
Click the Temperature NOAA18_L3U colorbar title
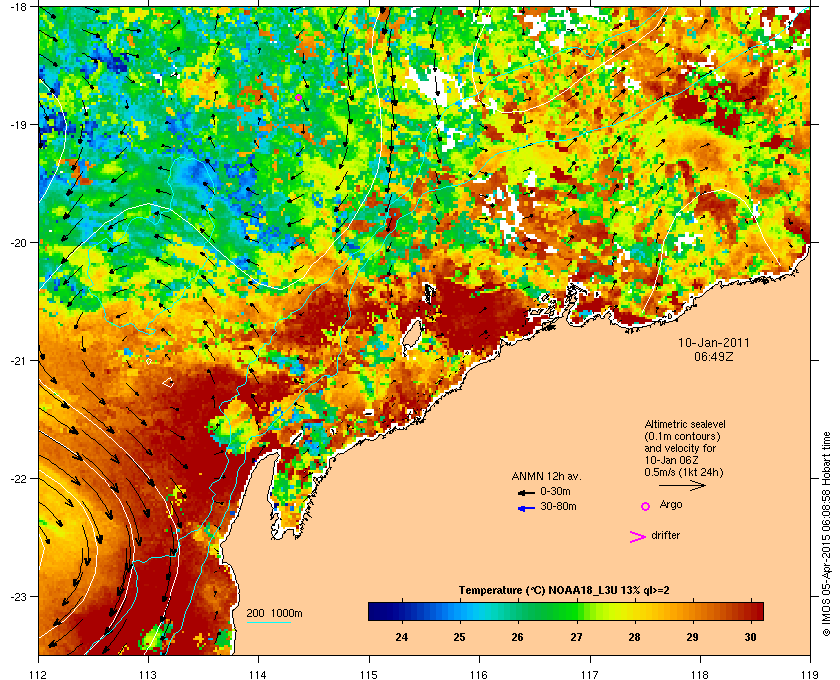pos(564,591)
